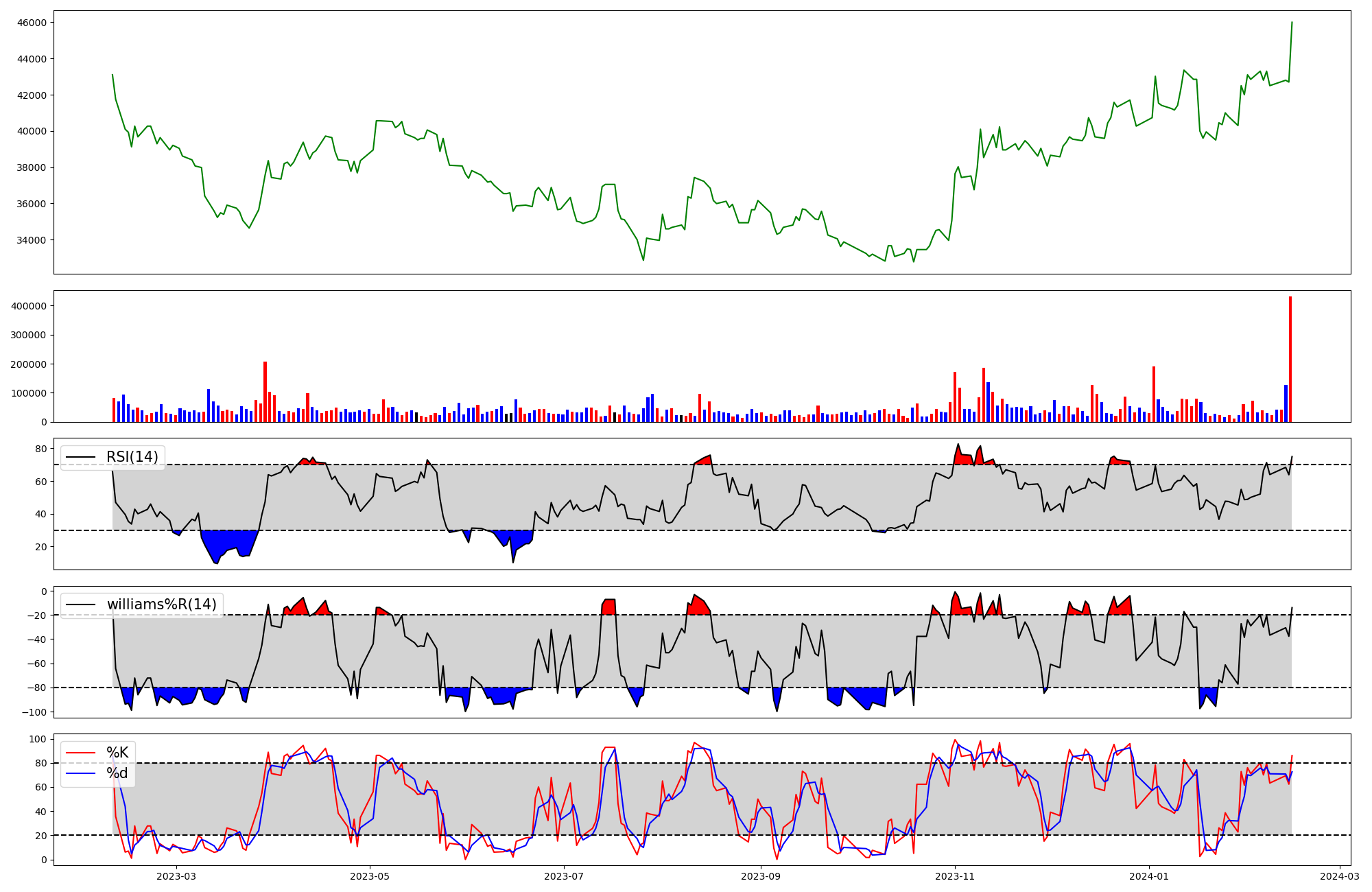Click the black line sample beside RSI(14)
Image resolution: width=1372 pixels, height=892 pixels.
[x=80, y=457]
